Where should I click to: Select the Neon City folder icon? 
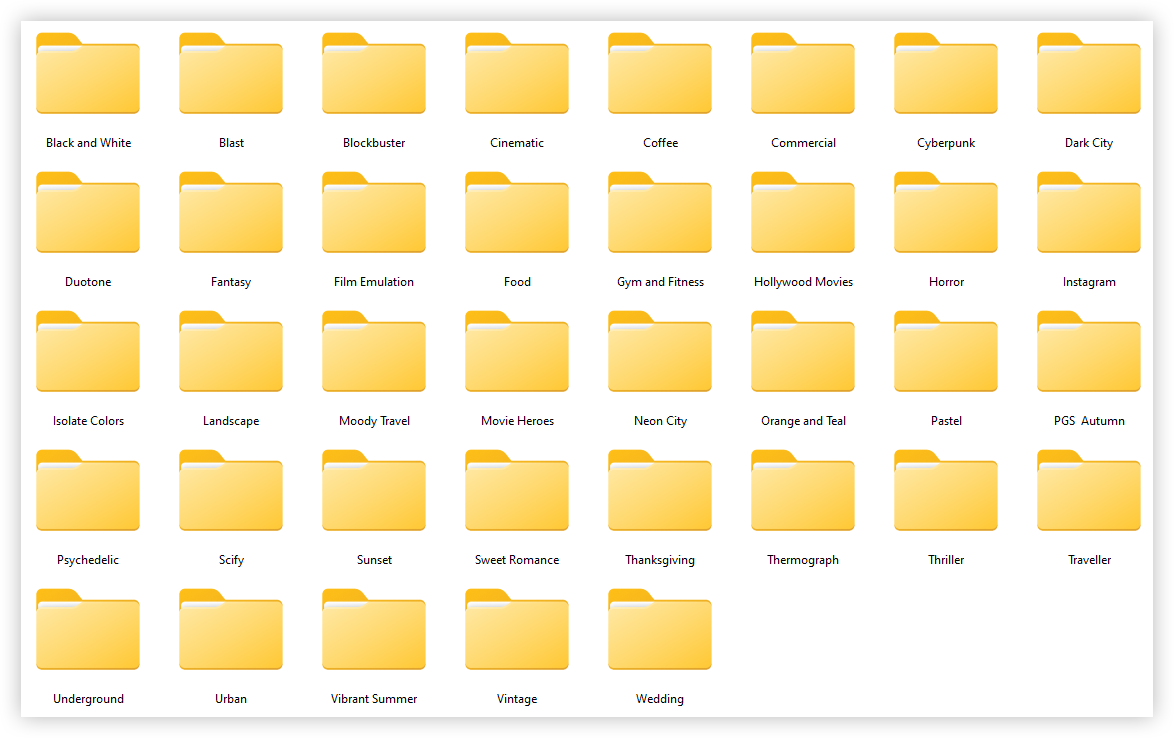(x=660, y=352)
